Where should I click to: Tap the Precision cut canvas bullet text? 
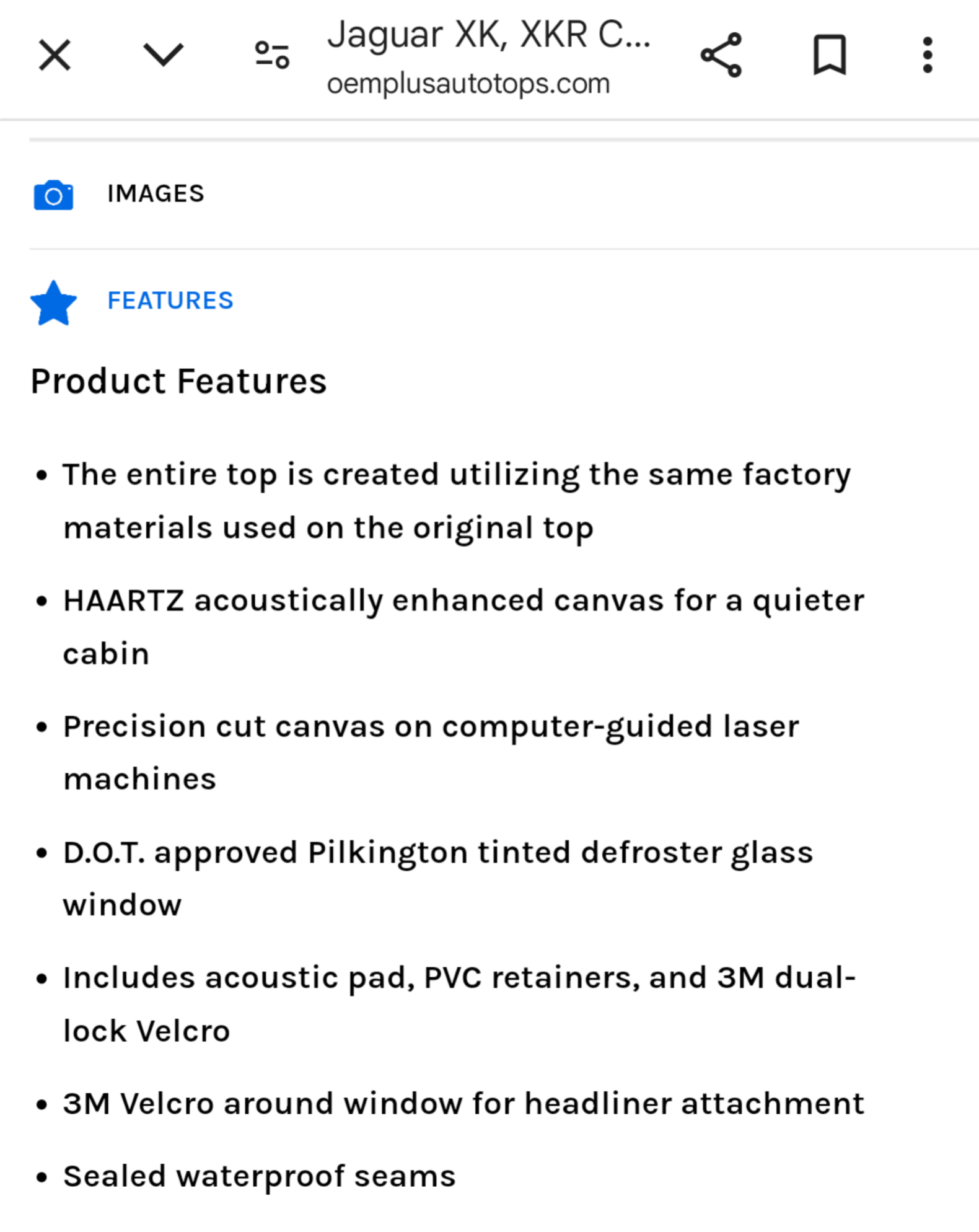431,727
